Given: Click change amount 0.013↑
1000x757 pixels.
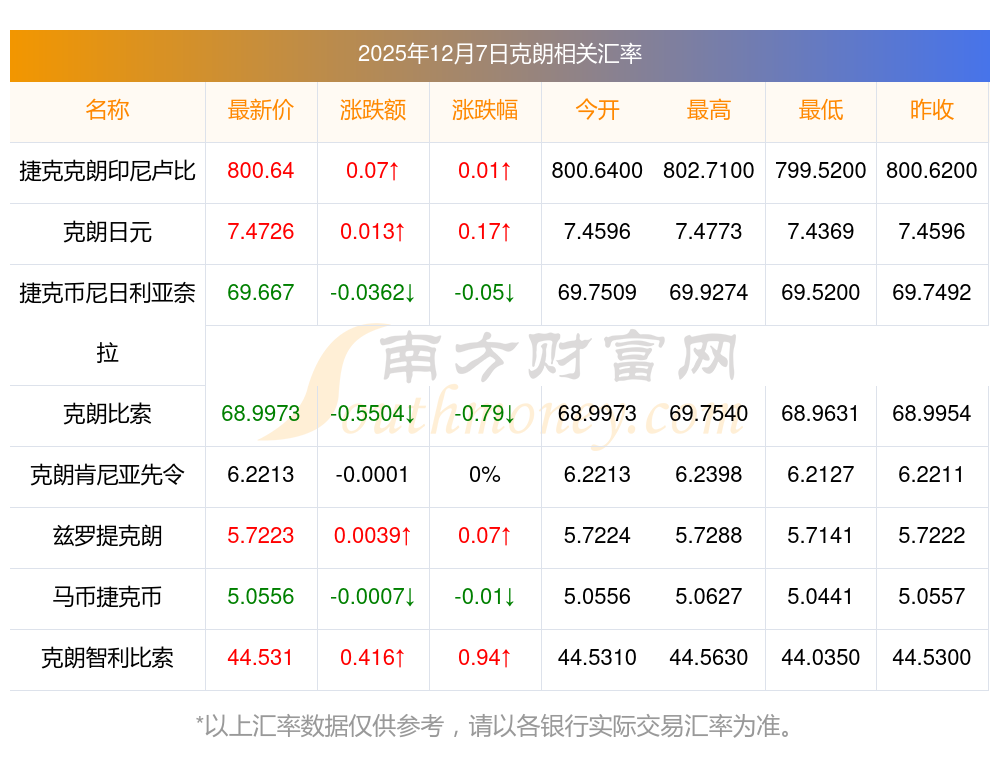Looking at the screenshot, I should pos(372,232).
